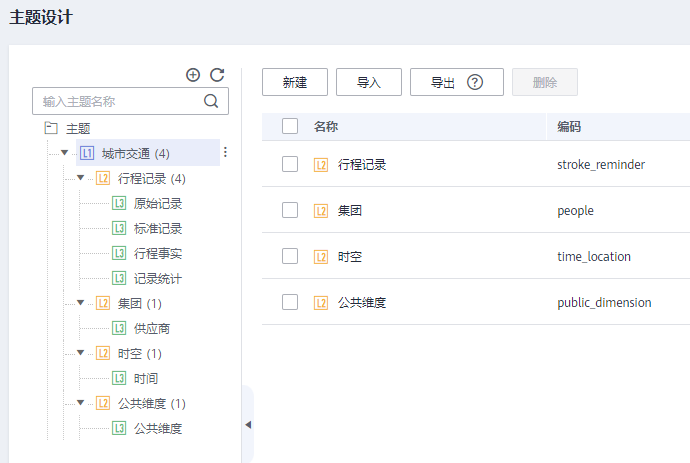This screenshot has height=463, width=690.
Task: Collapse the 城市交通 tree node
Action: [x=64, y=153]
